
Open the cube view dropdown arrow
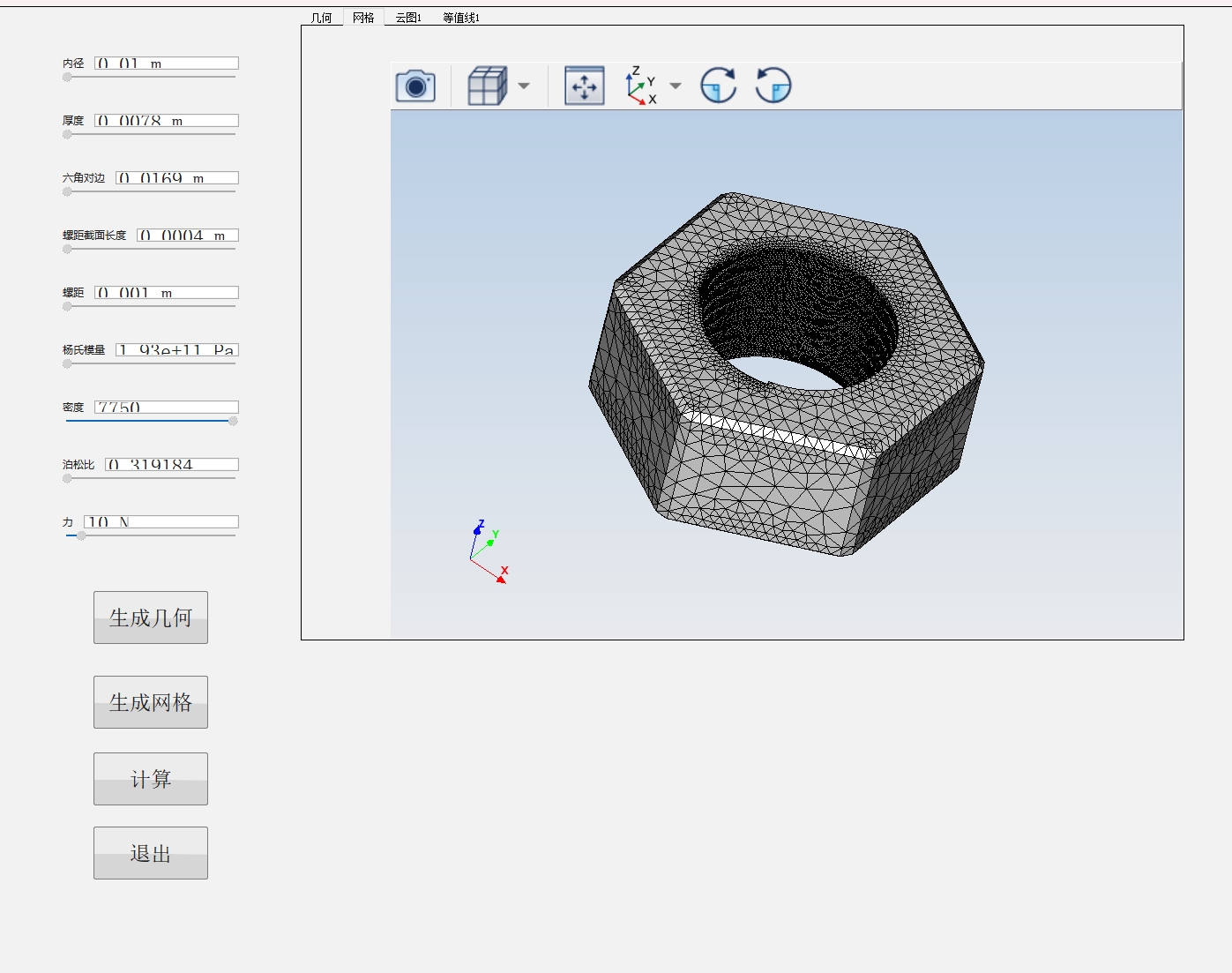tap(524, 86)
